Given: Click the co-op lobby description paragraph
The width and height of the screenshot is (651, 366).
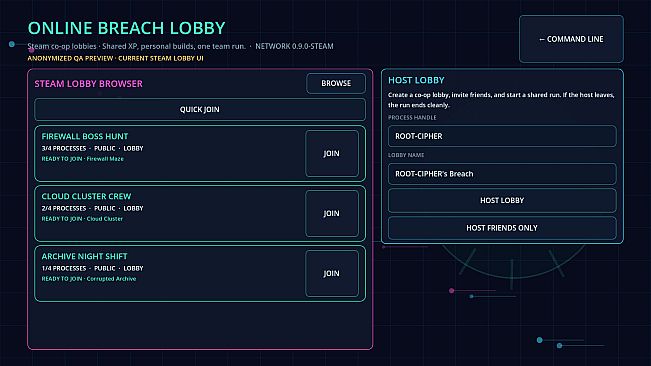Looking at the screenshot, I should [501, 100].
